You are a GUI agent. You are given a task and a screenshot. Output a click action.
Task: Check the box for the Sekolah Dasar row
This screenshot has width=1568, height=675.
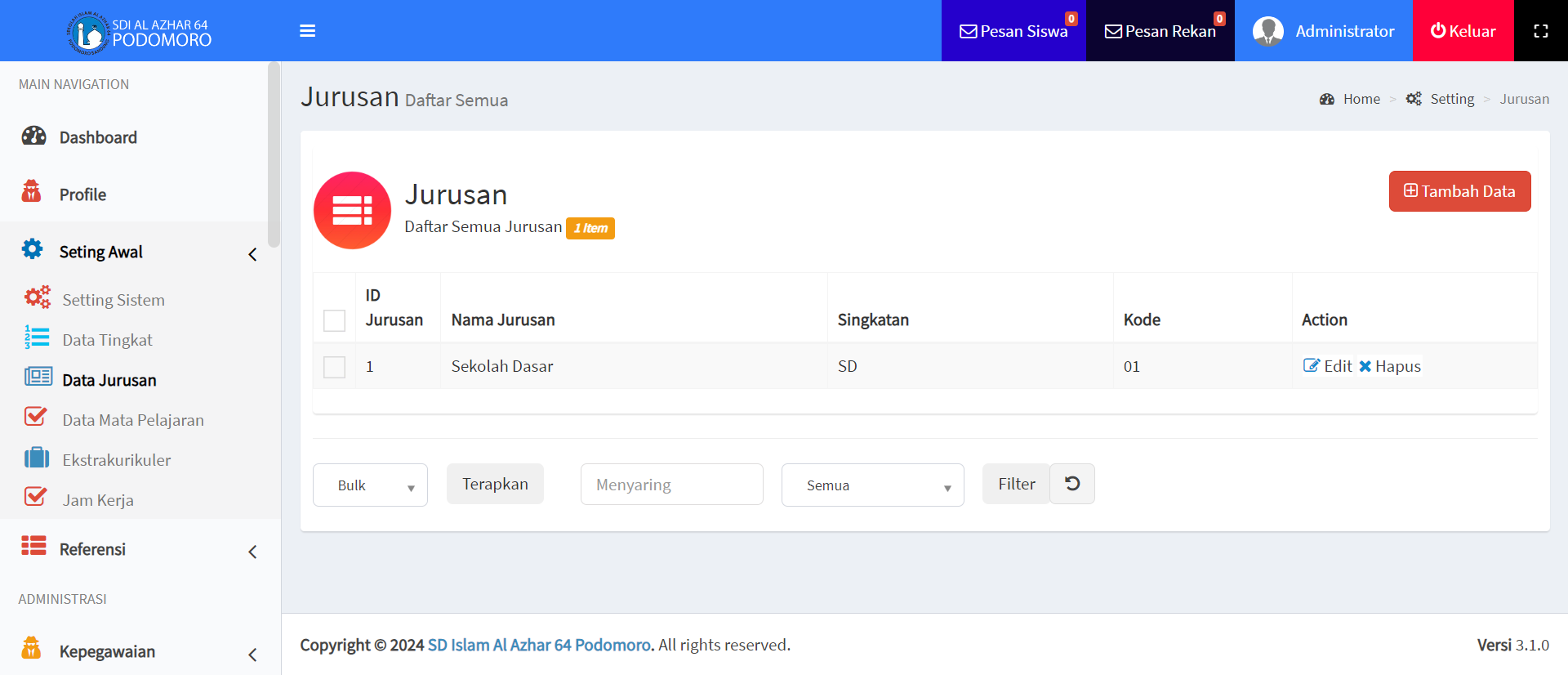coord(334,367)
